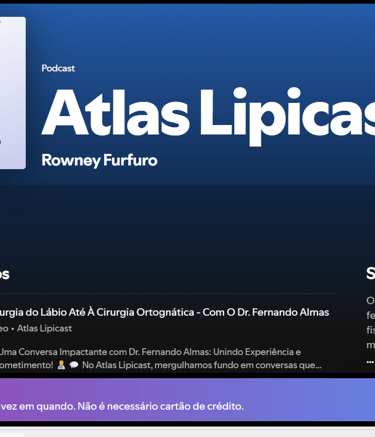Open the Dr. Fernando Almas episode title
375x437 pixels.
coord(164,312)
